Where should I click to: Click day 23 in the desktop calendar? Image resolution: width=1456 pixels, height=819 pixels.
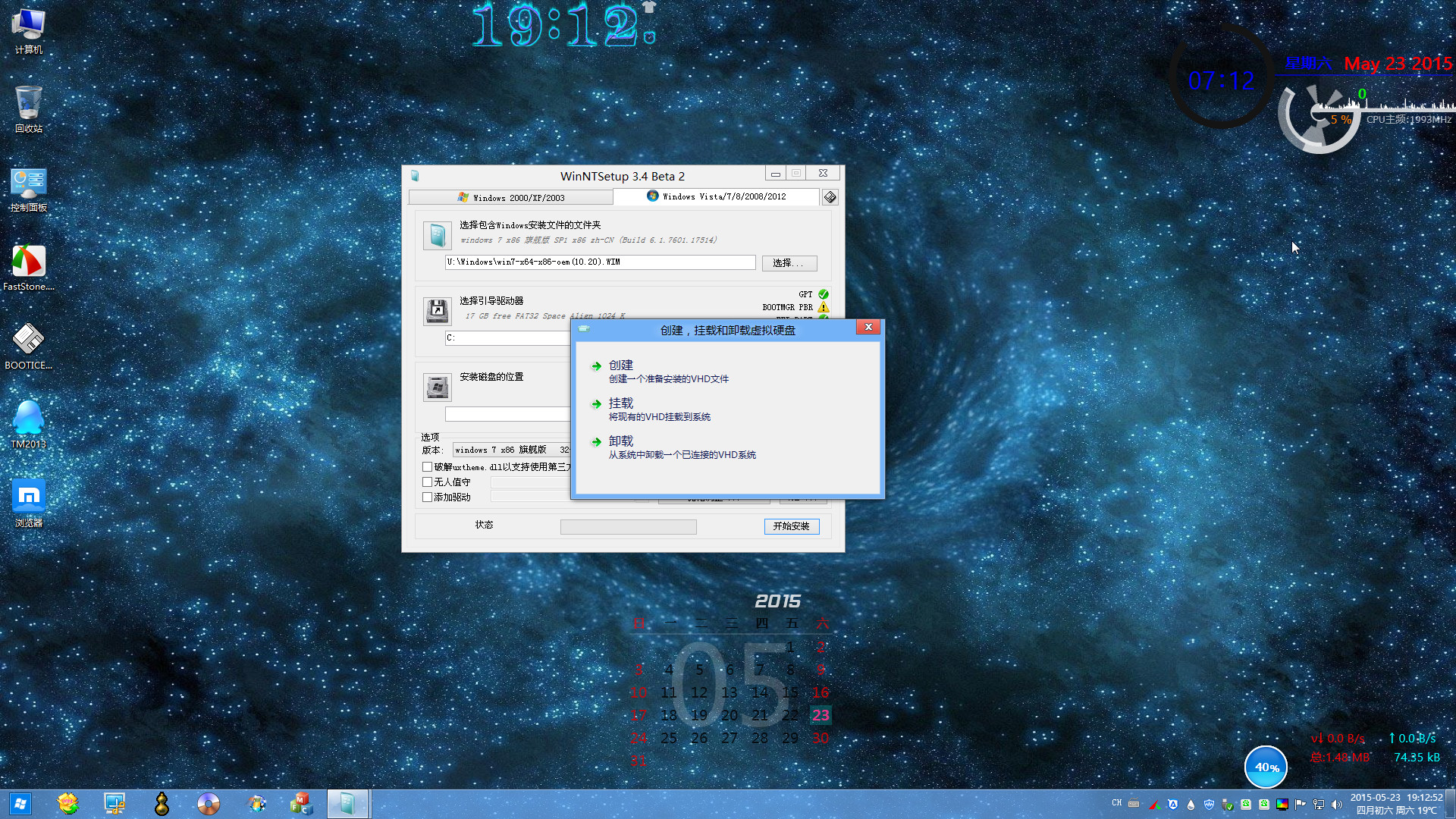coord(821,715)
